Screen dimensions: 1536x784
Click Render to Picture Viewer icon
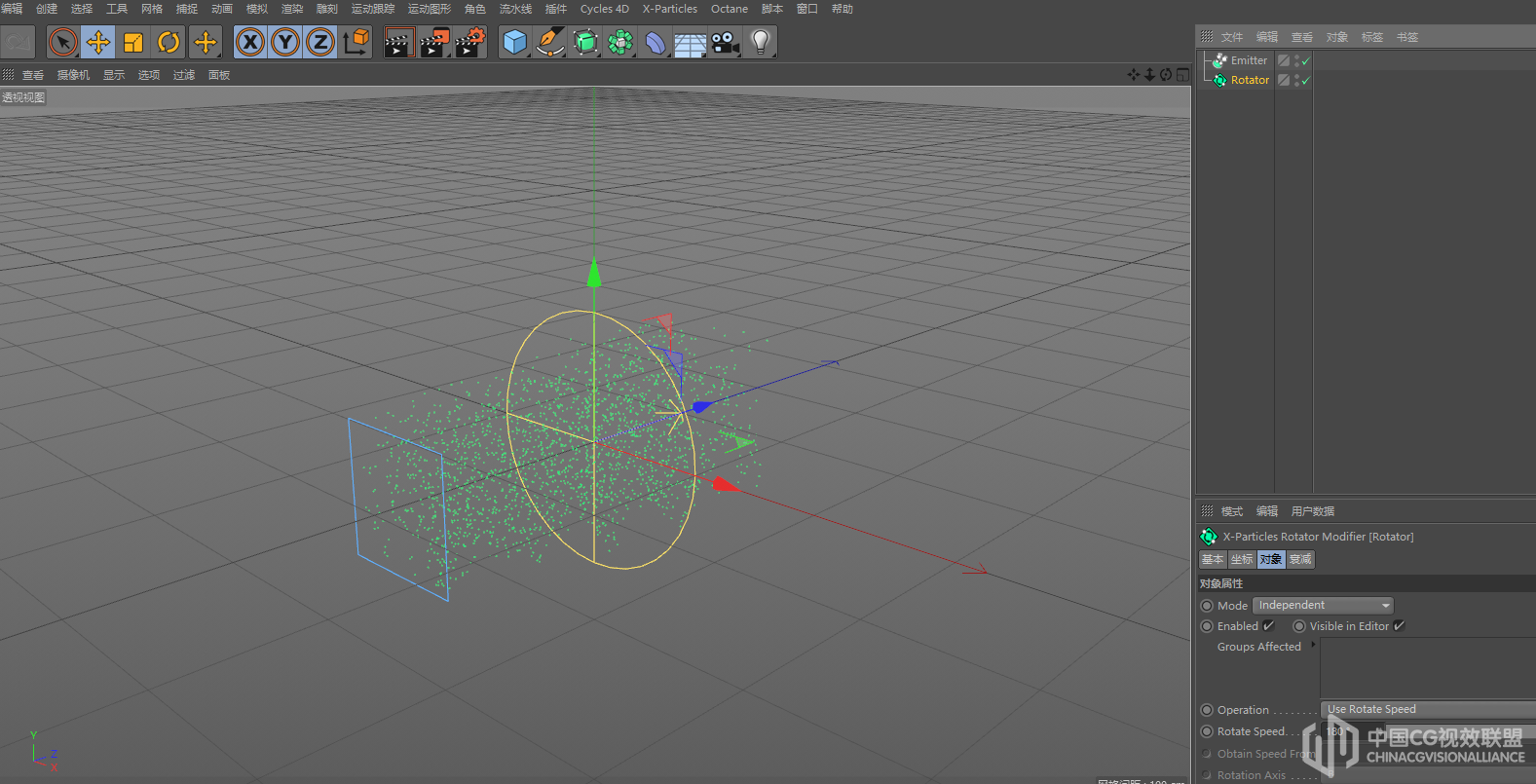tap(434, 42)
